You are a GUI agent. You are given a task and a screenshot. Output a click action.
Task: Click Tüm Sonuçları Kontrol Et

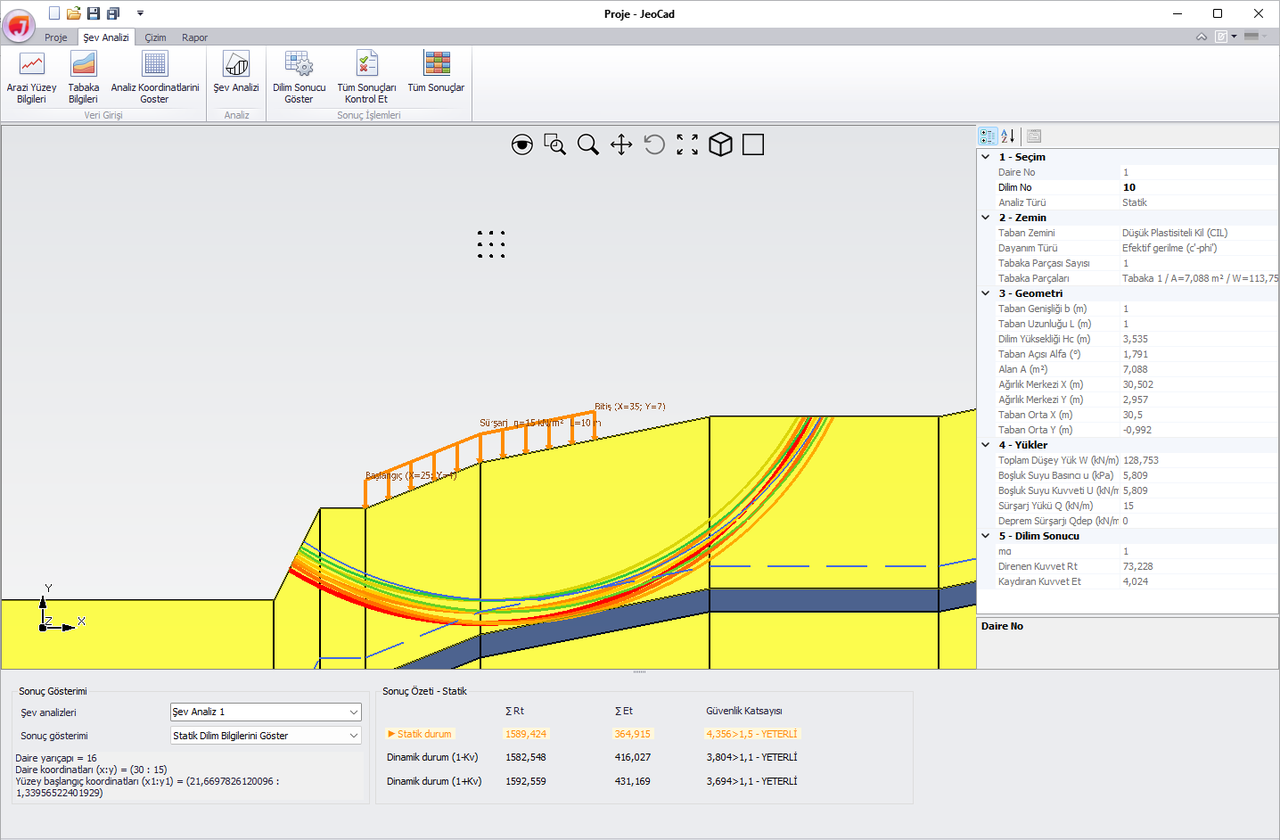coord(367,78)
